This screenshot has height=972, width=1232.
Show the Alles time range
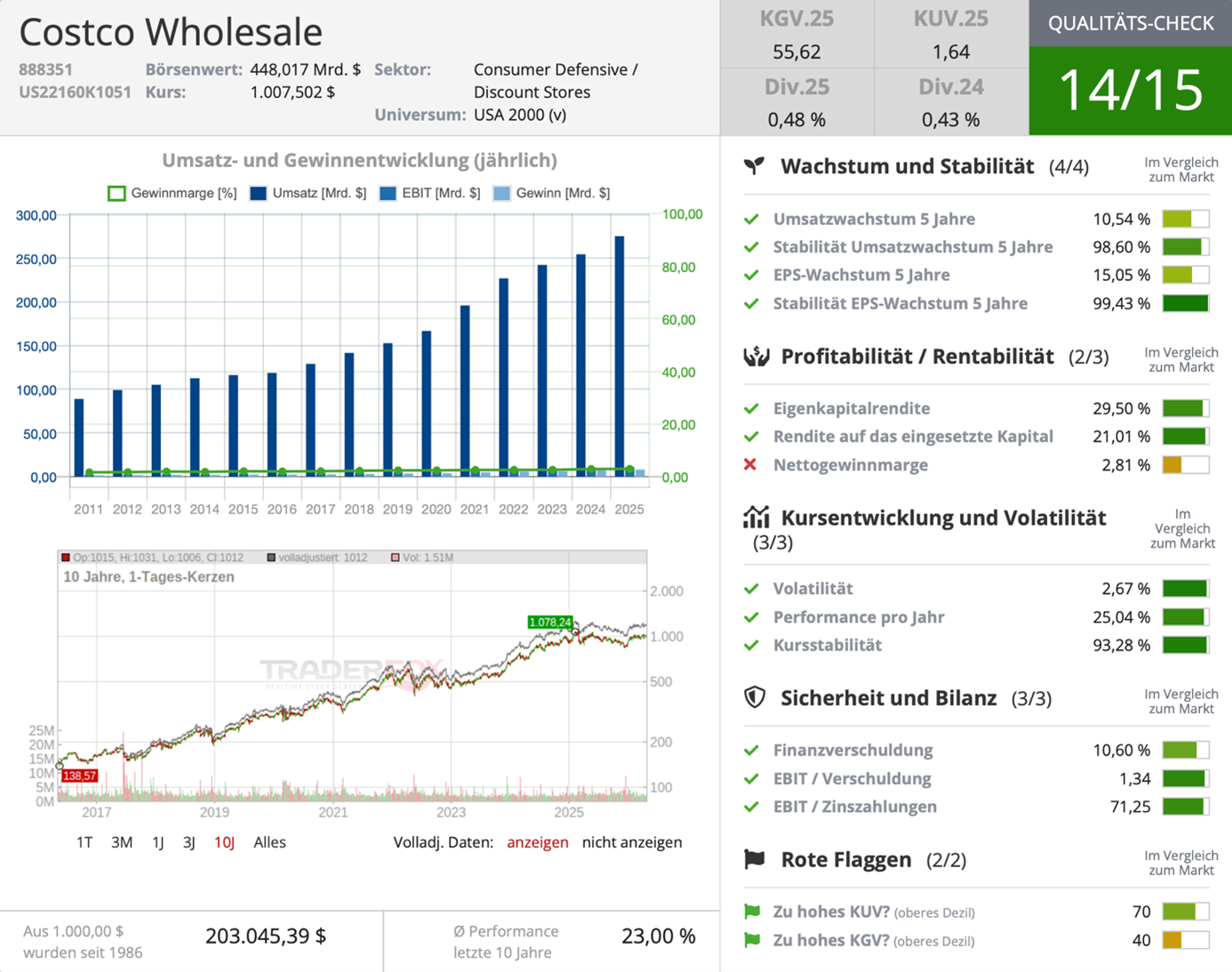pos(269,842)
